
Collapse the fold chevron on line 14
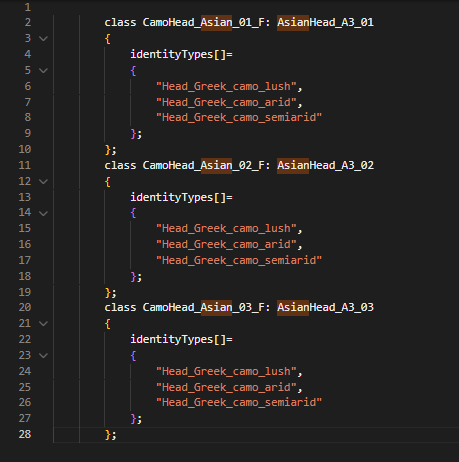tap(43, 213)
